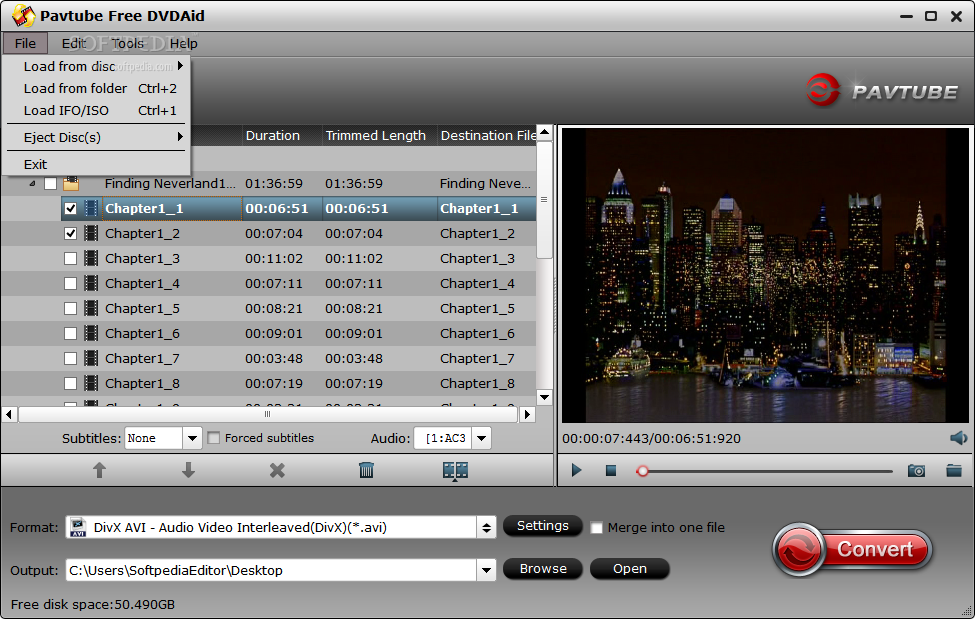Click the vertical scrollbar up arrow
The image size is (975, 619).
[544, 132]
